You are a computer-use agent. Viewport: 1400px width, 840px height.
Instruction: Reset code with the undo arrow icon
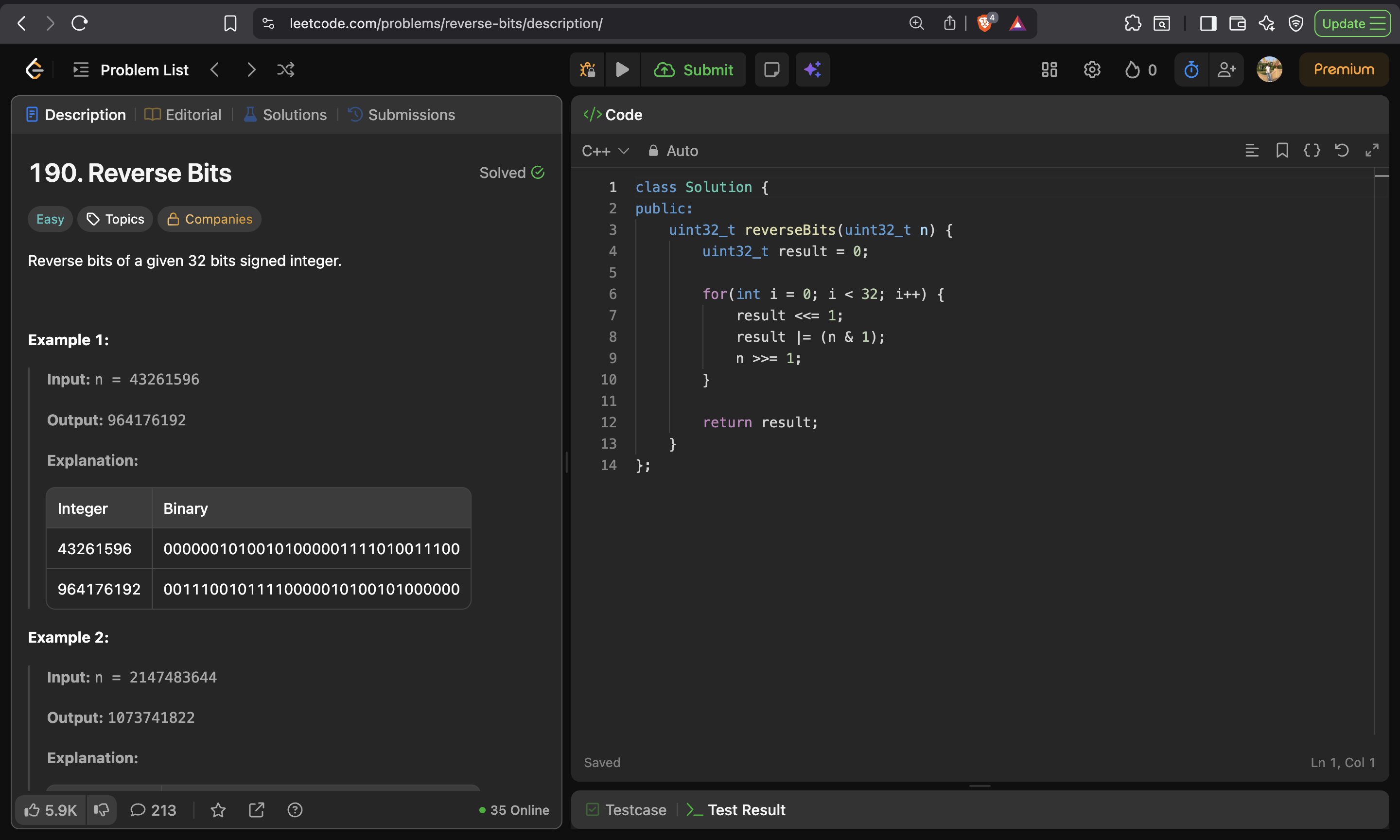(1341, 151)
